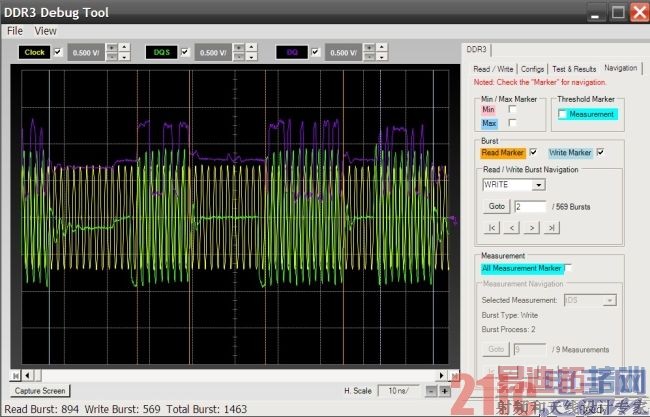650x417 pixels.
Task: Open the Configs tab
Action: click(533, 68)
